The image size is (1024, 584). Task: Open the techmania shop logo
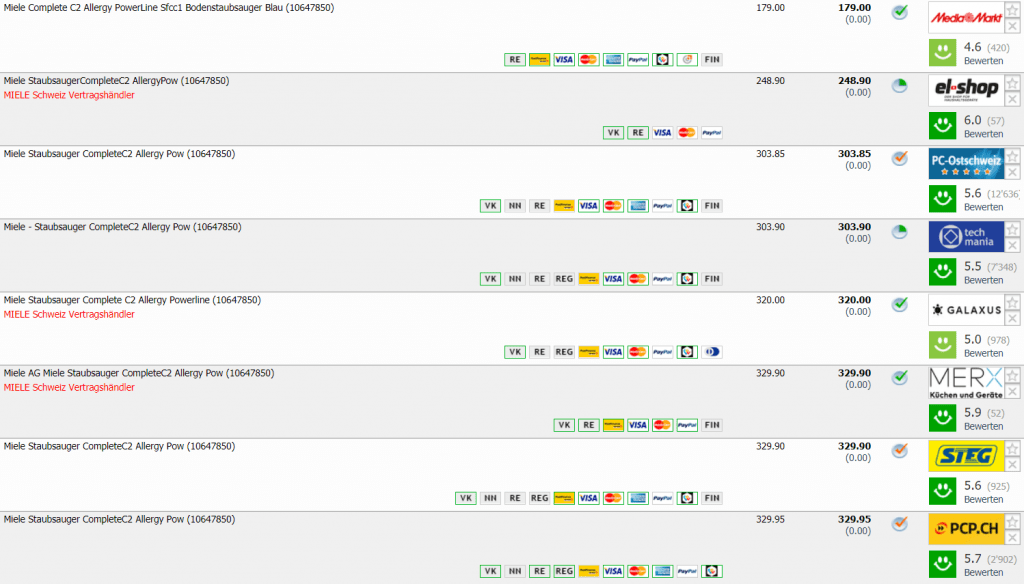pyautogui.click(x=966, y=237)
